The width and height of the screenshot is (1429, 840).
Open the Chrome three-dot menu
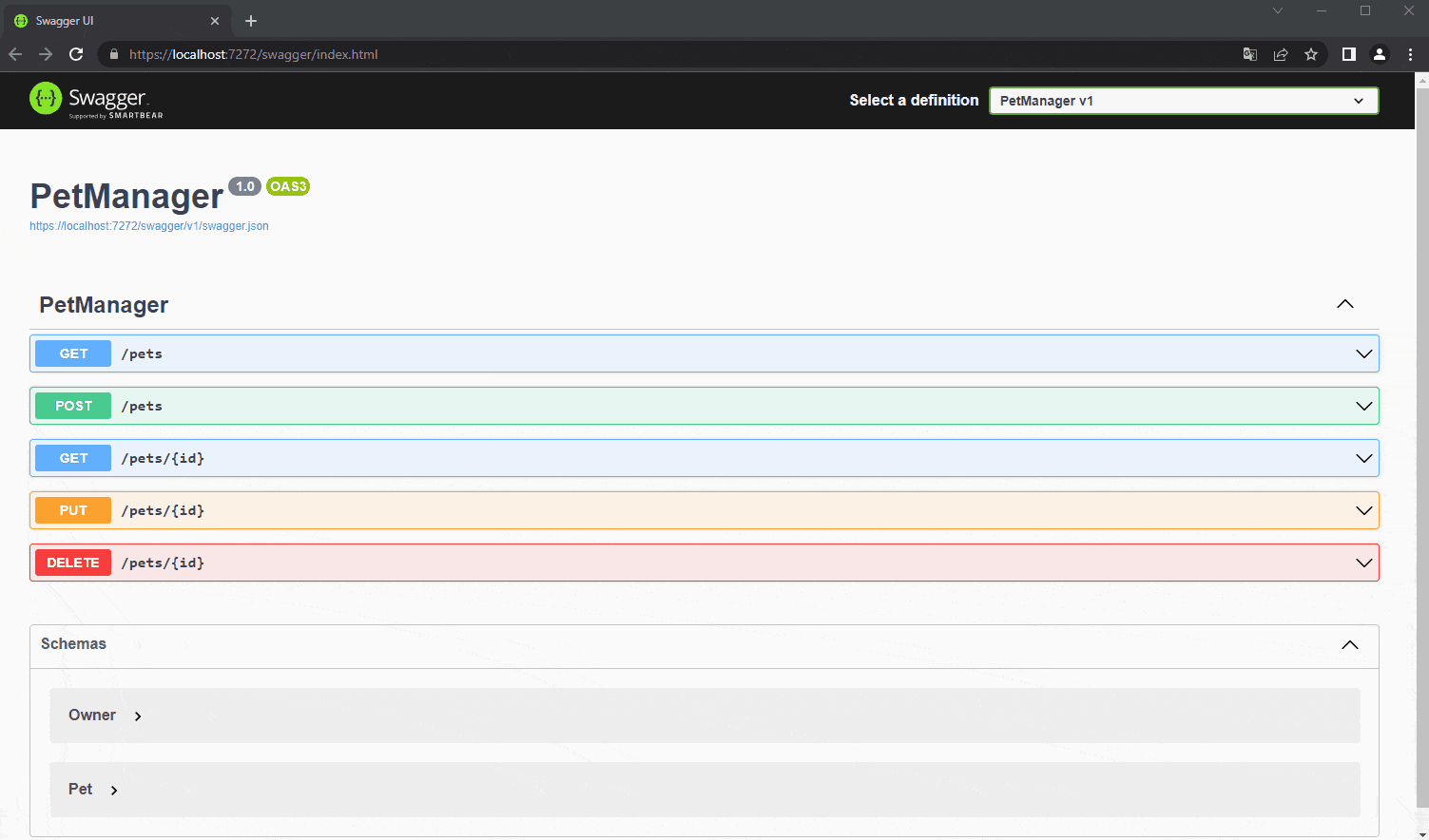tap(1410, 54)
